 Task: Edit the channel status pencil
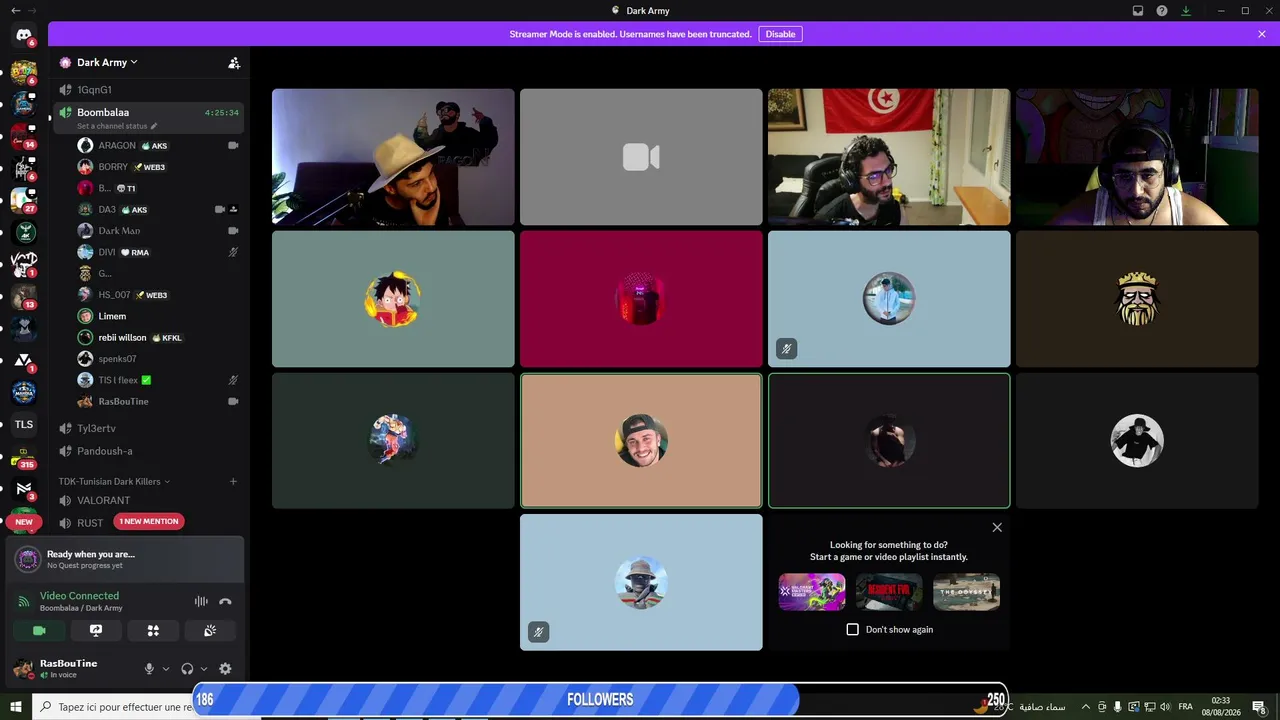click(x=154, y=127)
